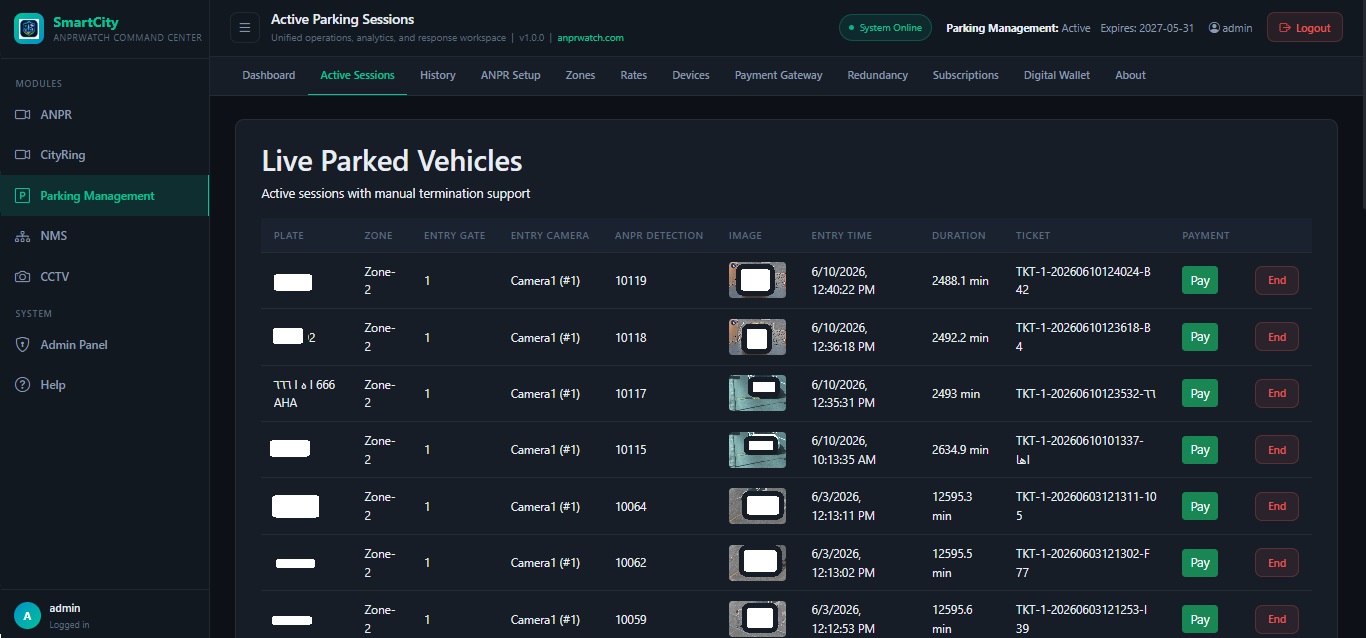Screen dimensions: 1366x638
Task: Open CityRing module in sidebar
Action: click(104, 155)
